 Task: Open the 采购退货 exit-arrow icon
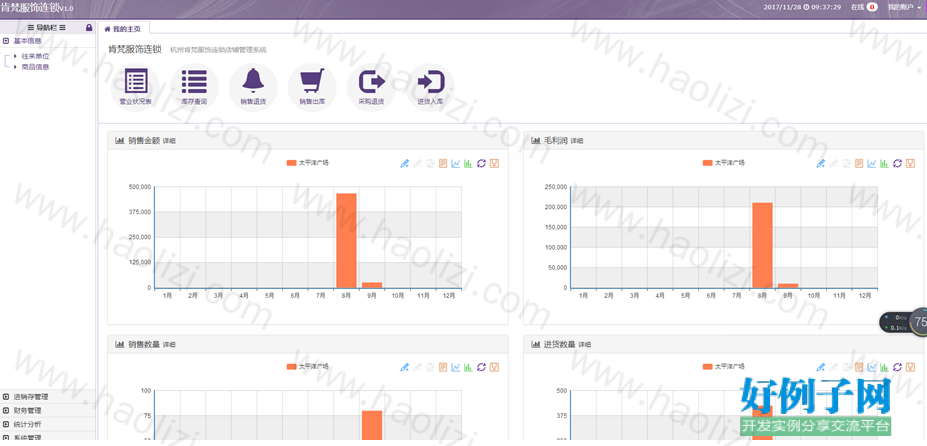(371, 82)
